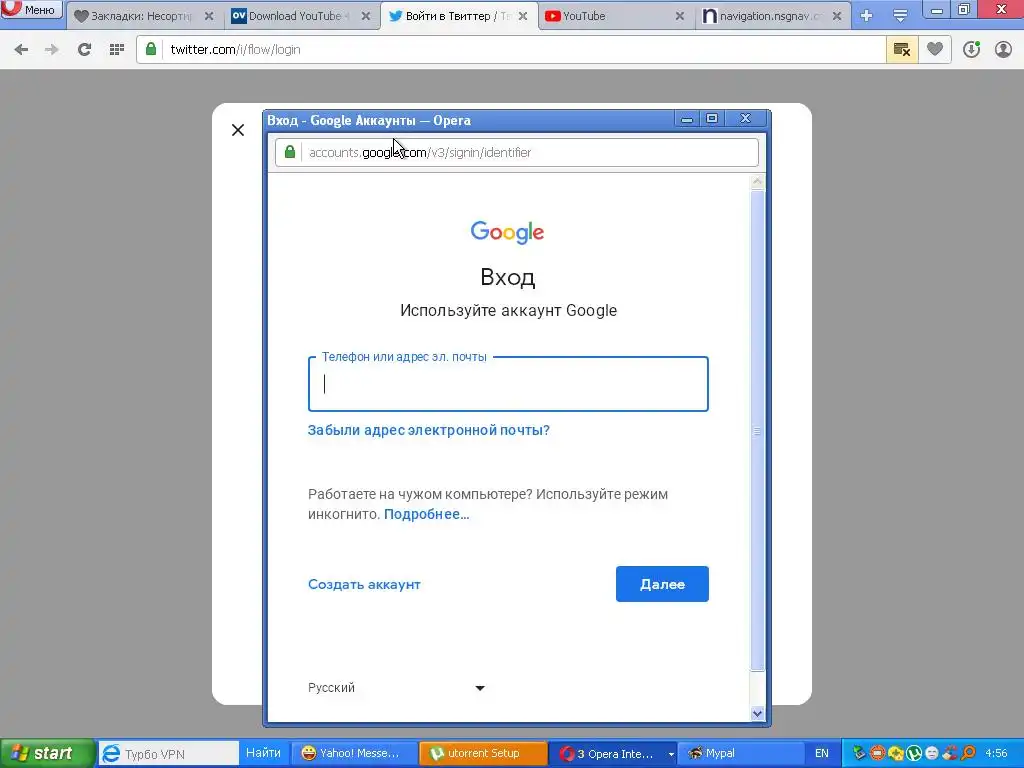Click the Создать аккаунт link

364,584
